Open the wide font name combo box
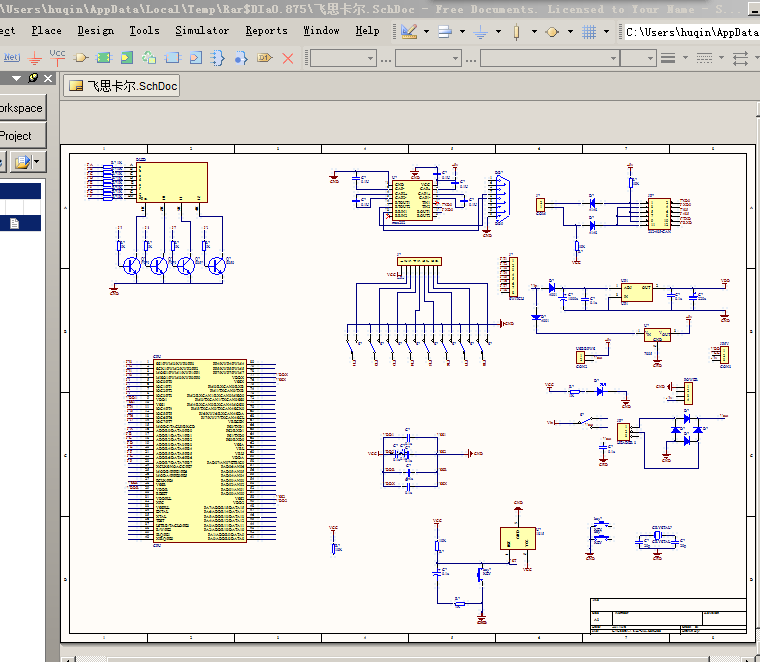Image resolution: width=760 pixels, height=662 pixels. point(550,58)
